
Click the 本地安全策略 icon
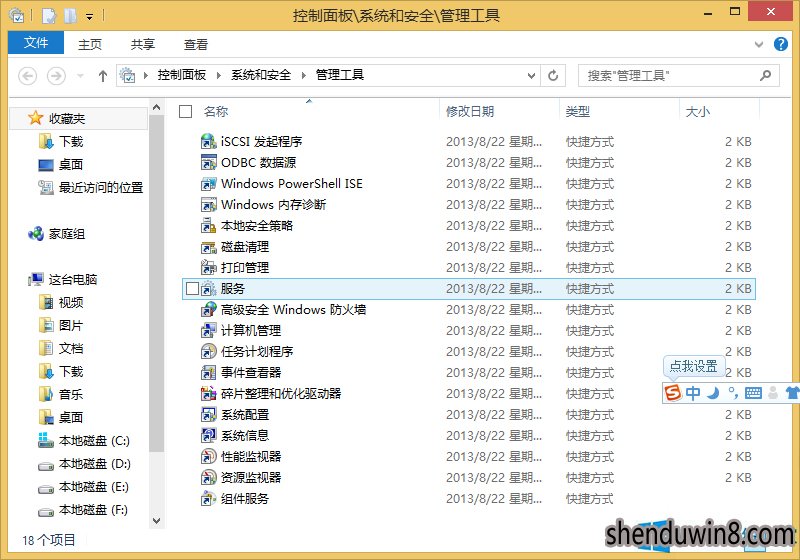pos(208,225)
